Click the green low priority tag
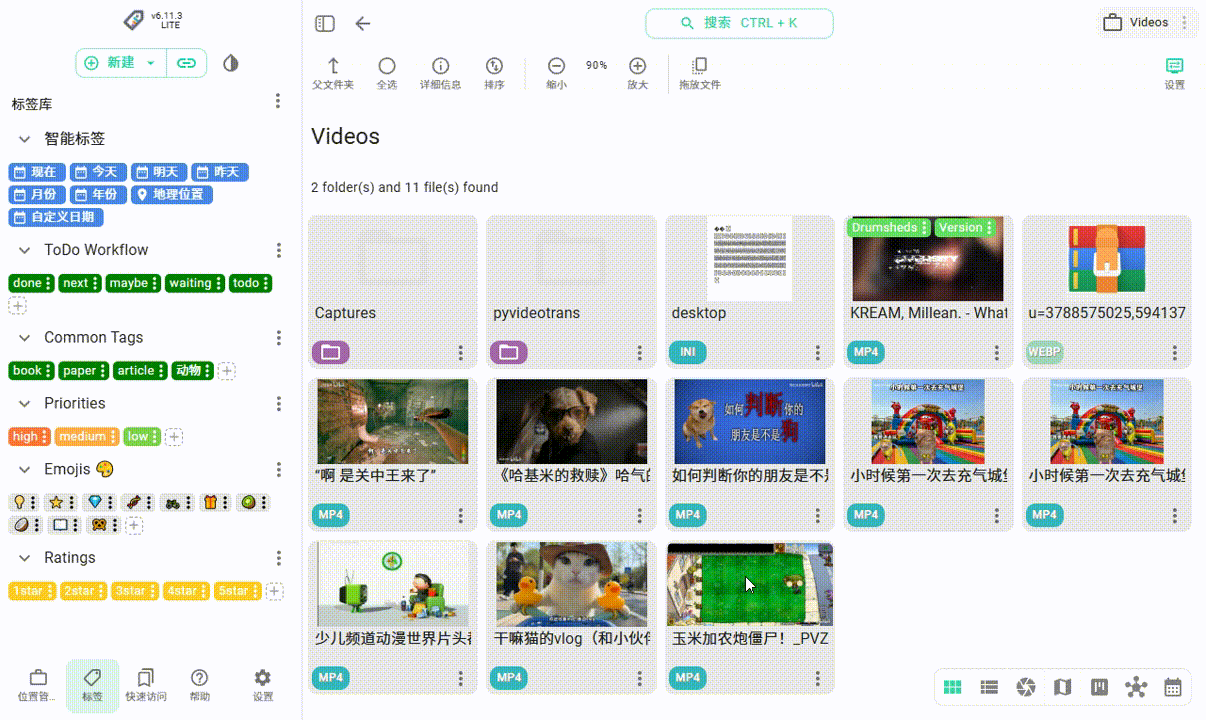1206x720 pixels. 142,437
